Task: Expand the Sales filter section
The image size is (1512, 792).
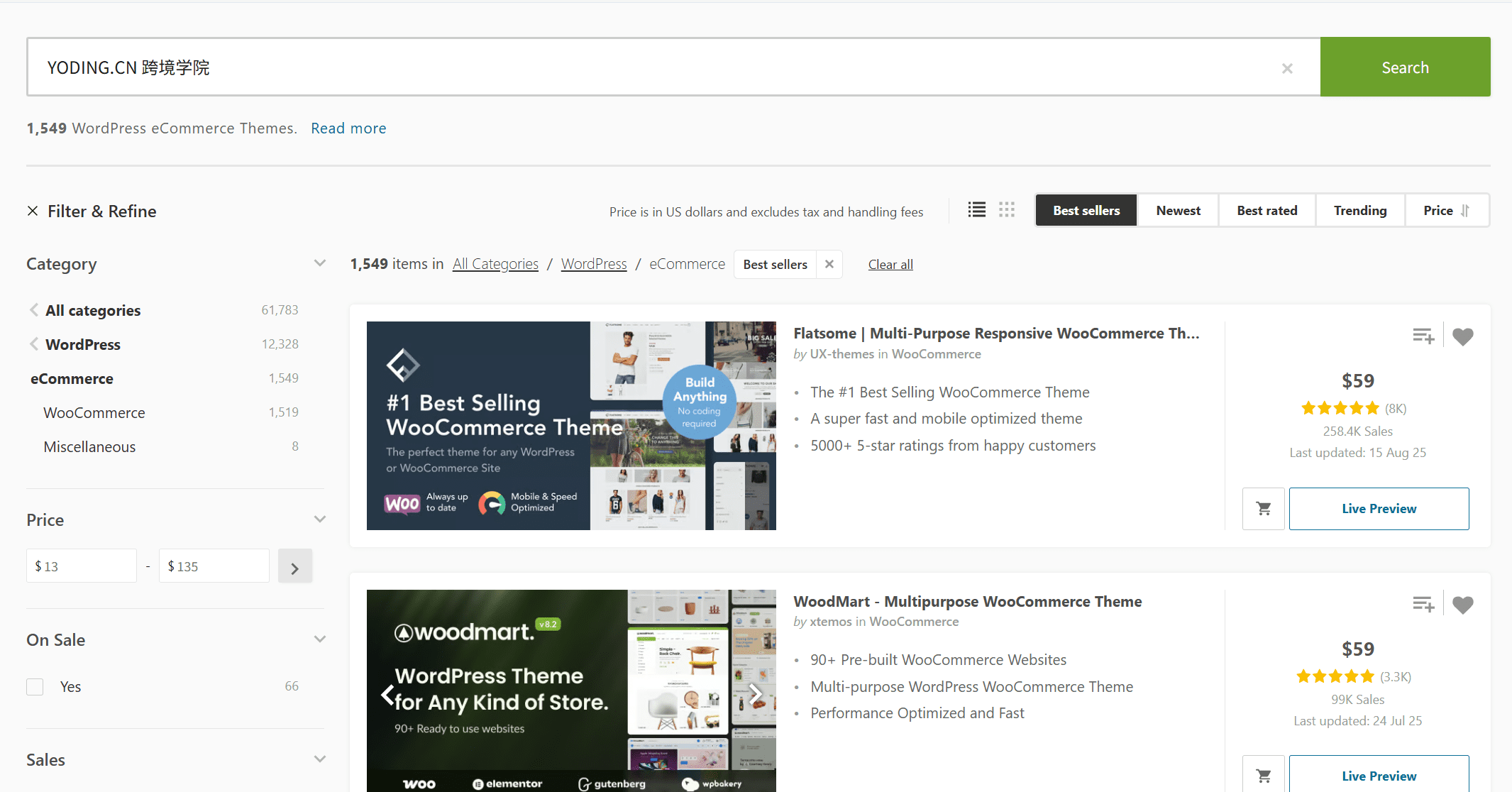Action: pos(319,759)
